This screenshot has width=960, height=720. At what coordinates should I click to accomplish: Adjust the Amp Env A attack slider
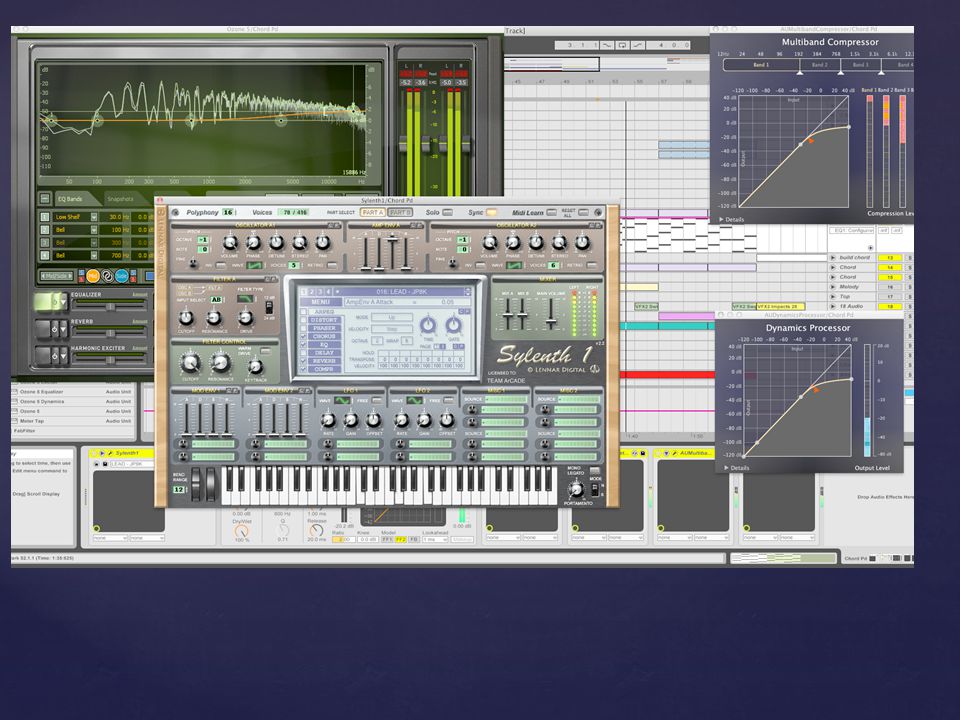(x=366, y=251)
